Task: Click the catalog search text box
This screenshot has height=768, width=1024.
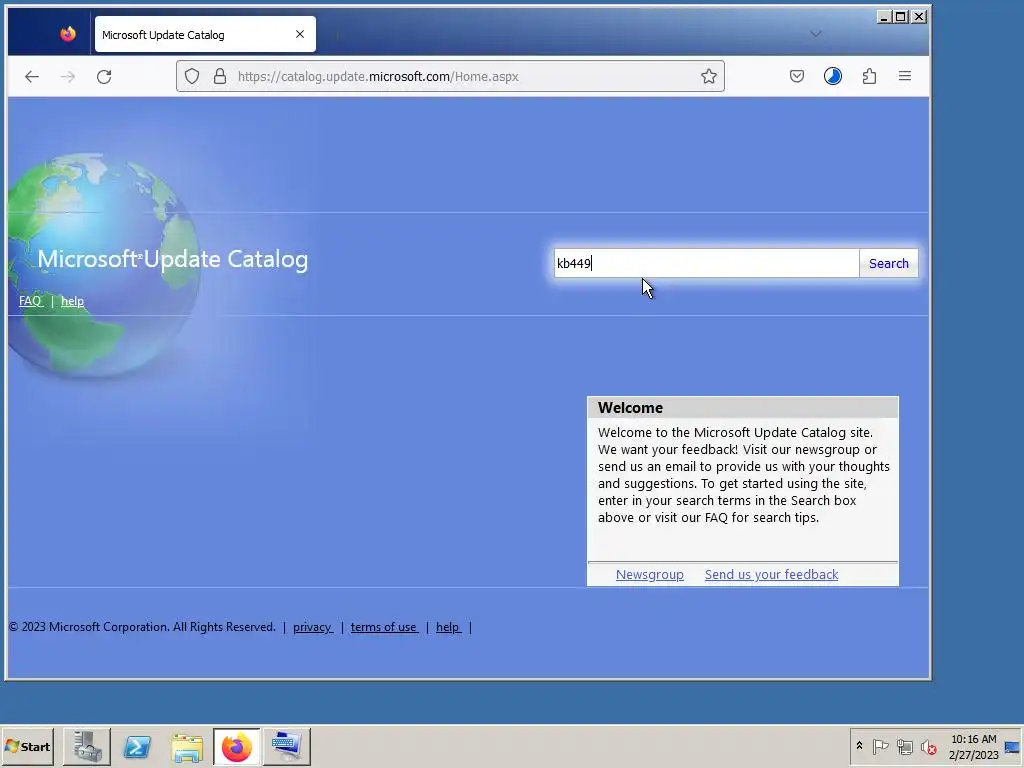Action: (x=707, y=263)
